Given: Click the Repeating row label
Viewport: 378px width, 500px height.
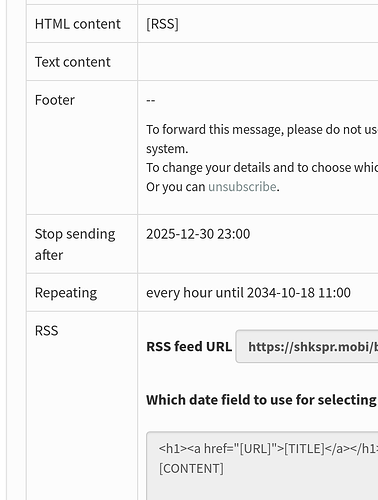Looking at the screenshot, I should click(66, 293).
